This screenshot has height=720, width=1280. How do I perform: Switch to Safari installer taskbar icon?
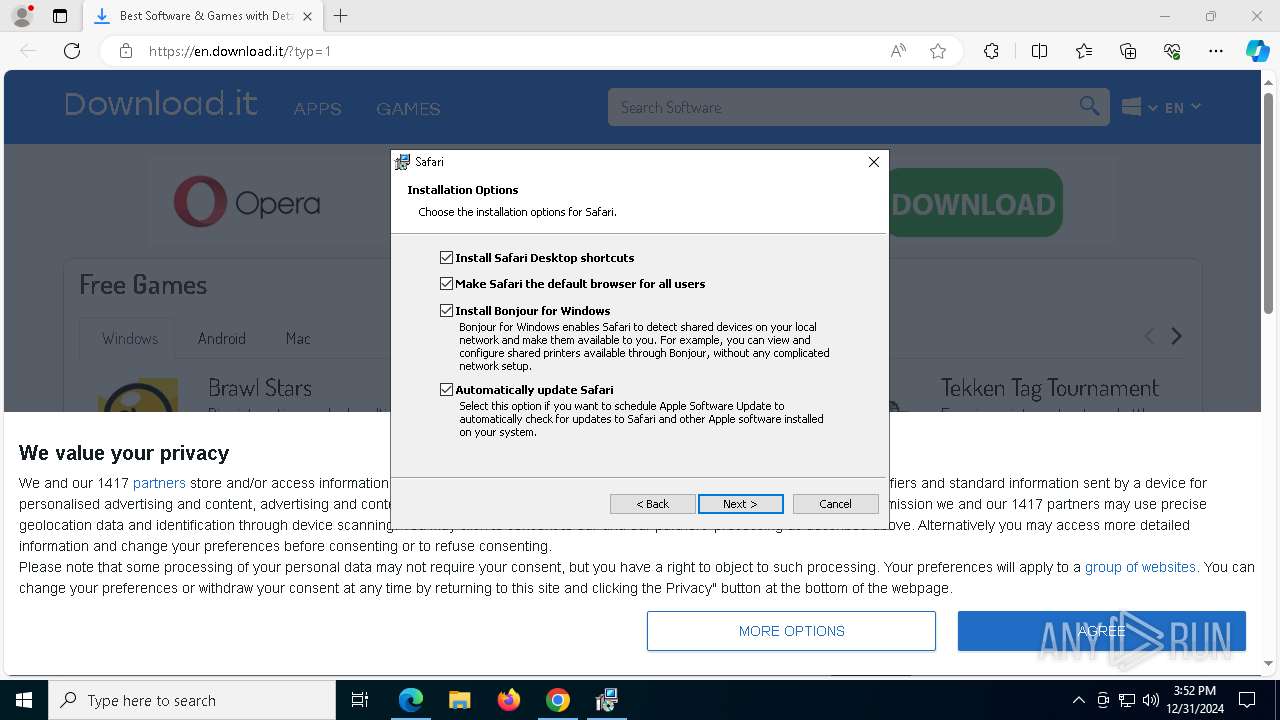(x=607, y=700)
